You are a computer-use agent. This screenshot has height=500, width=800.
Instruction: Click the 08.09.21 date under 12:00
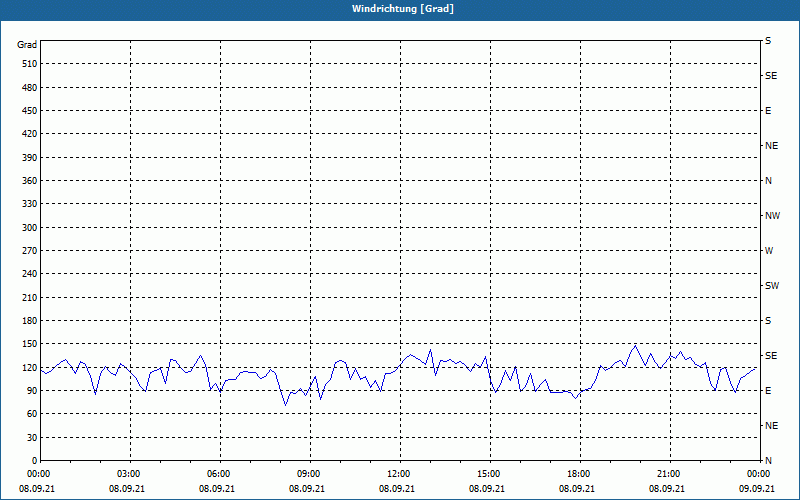point(396,488)
